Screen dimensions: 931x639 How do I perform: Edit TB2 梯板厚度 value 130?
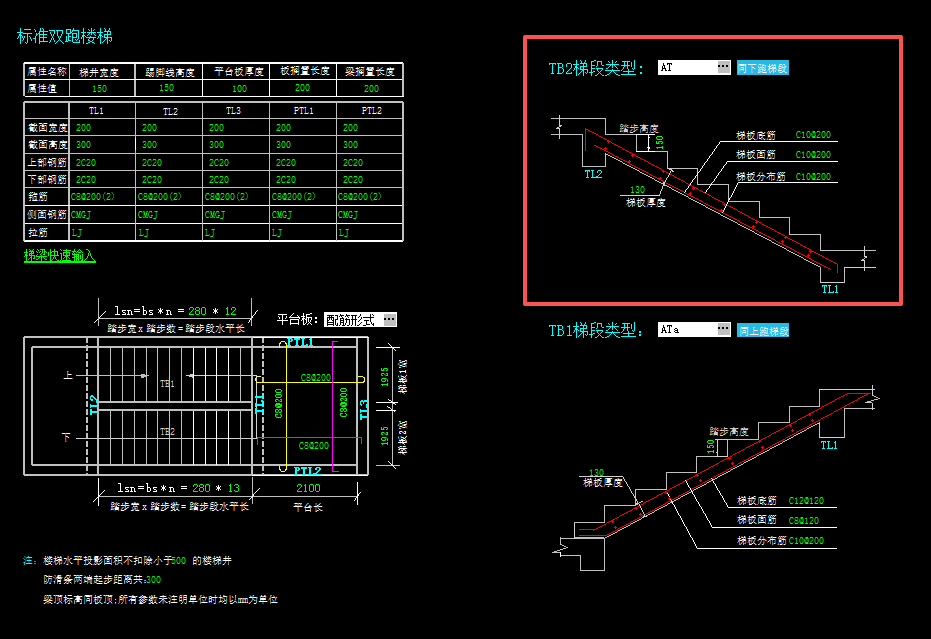click(x=637, y=190)
